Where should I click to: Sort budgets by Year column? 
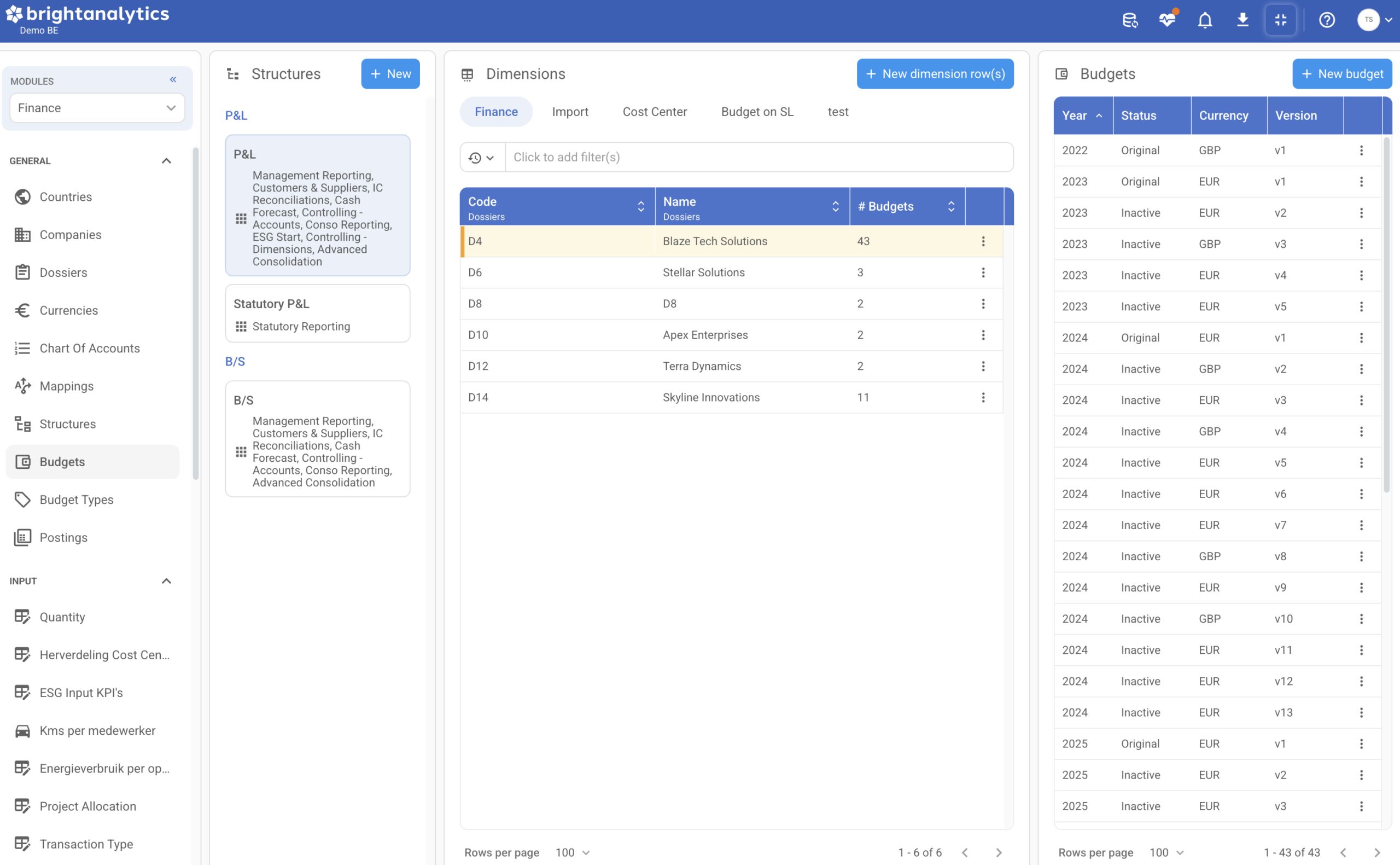pyautogui.click(x=1083, y=115)
